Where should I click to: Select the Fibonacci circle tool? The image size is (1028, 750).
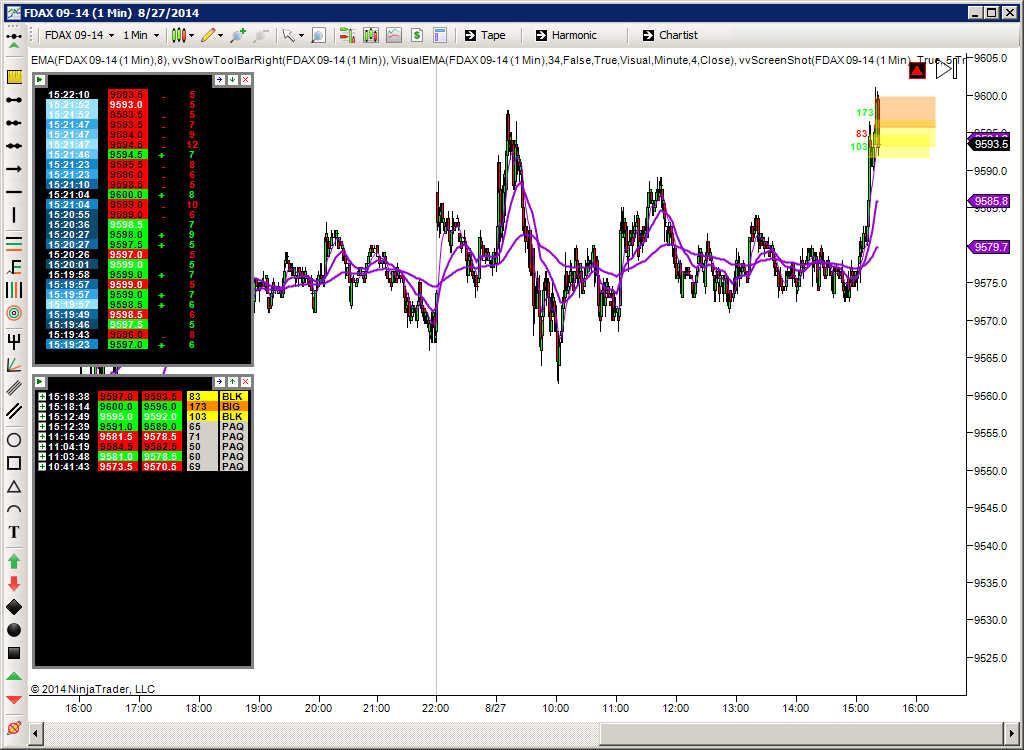(x=14, y=313)
